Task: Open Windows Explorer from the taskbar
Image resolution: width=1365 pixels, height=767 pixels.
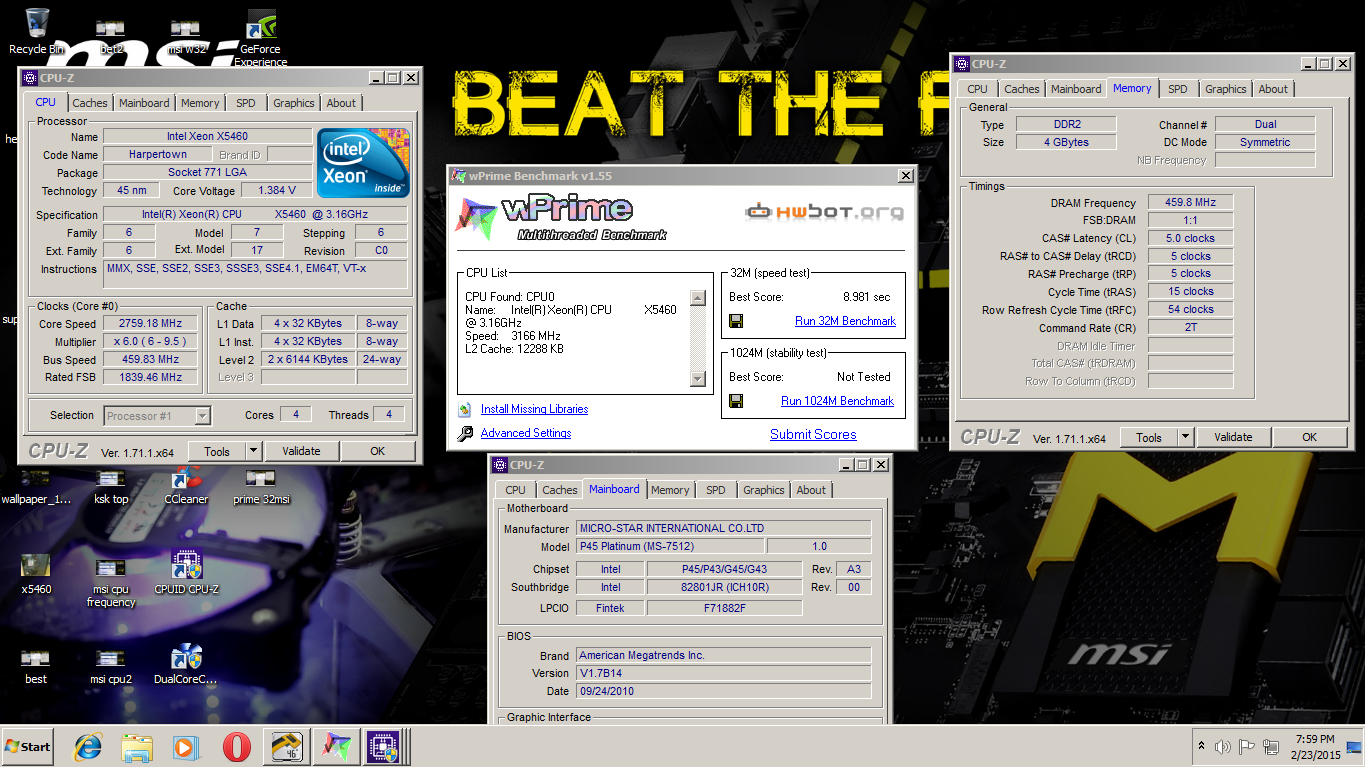Action: (x=137, y=746)
